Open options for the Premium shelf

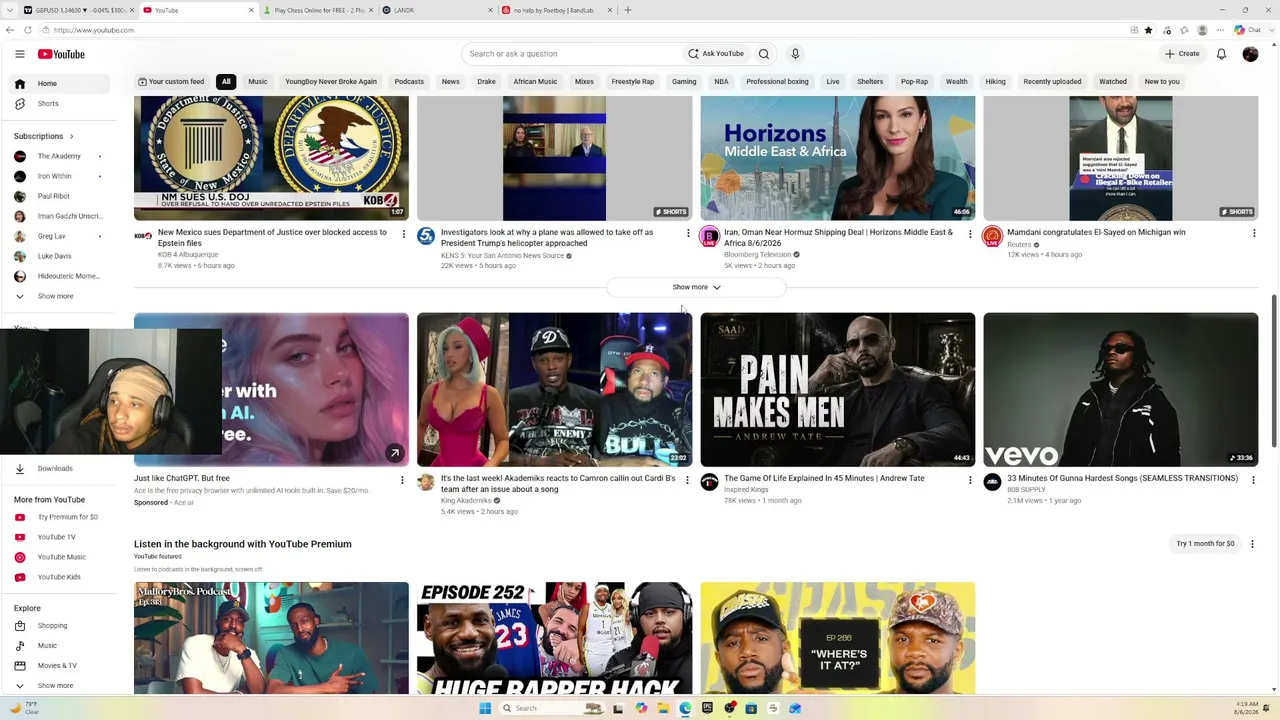tap(1252, 544)
